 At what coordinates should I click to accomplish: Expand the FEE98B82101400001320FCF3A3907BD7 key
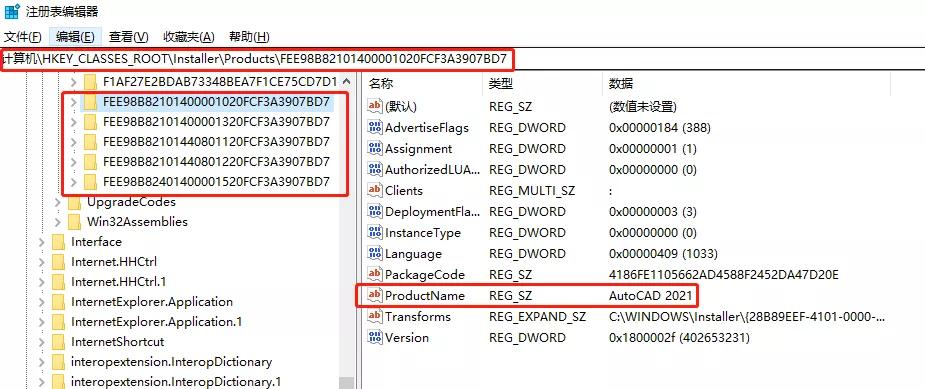[73, 122]
